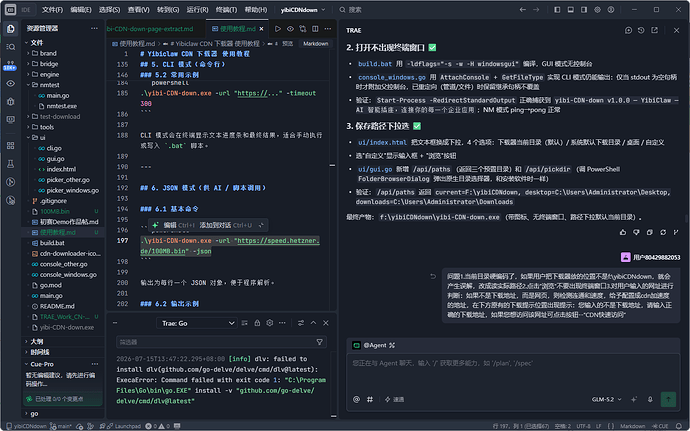Screen dimensions: 690x431
Task: Open the preview eye icon in editor toolbar
Action: click(x=290, y=29)
